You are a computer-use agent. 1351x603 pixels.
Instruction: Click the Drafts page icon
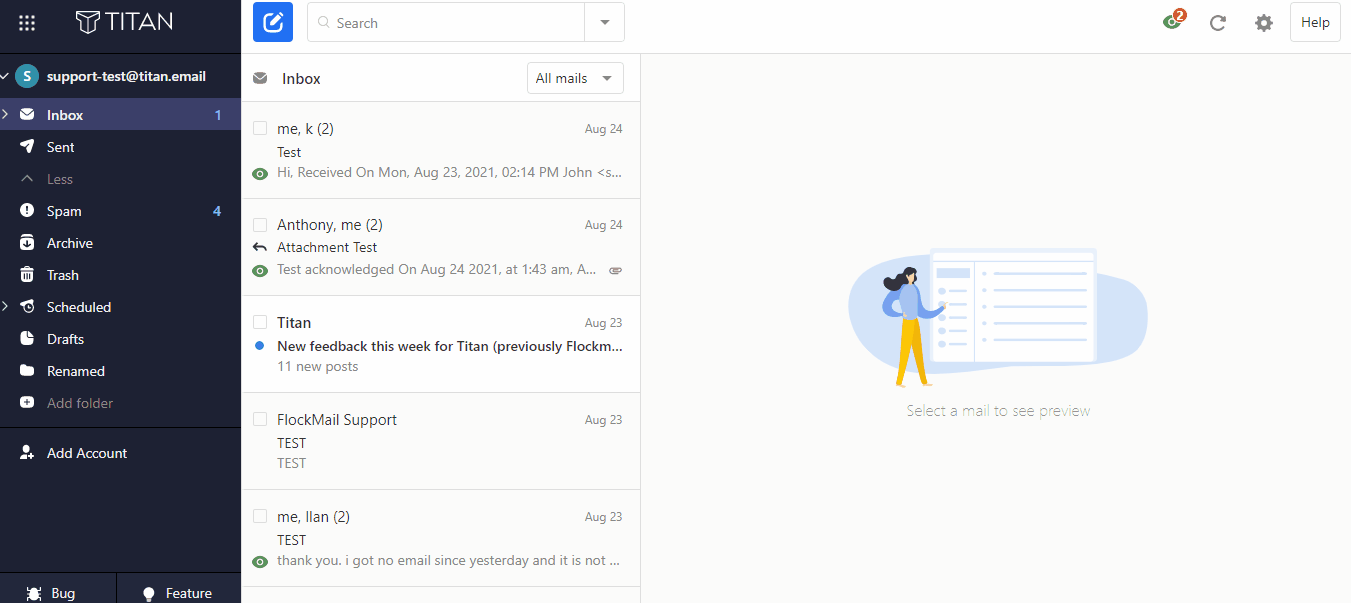coord(27,339)
